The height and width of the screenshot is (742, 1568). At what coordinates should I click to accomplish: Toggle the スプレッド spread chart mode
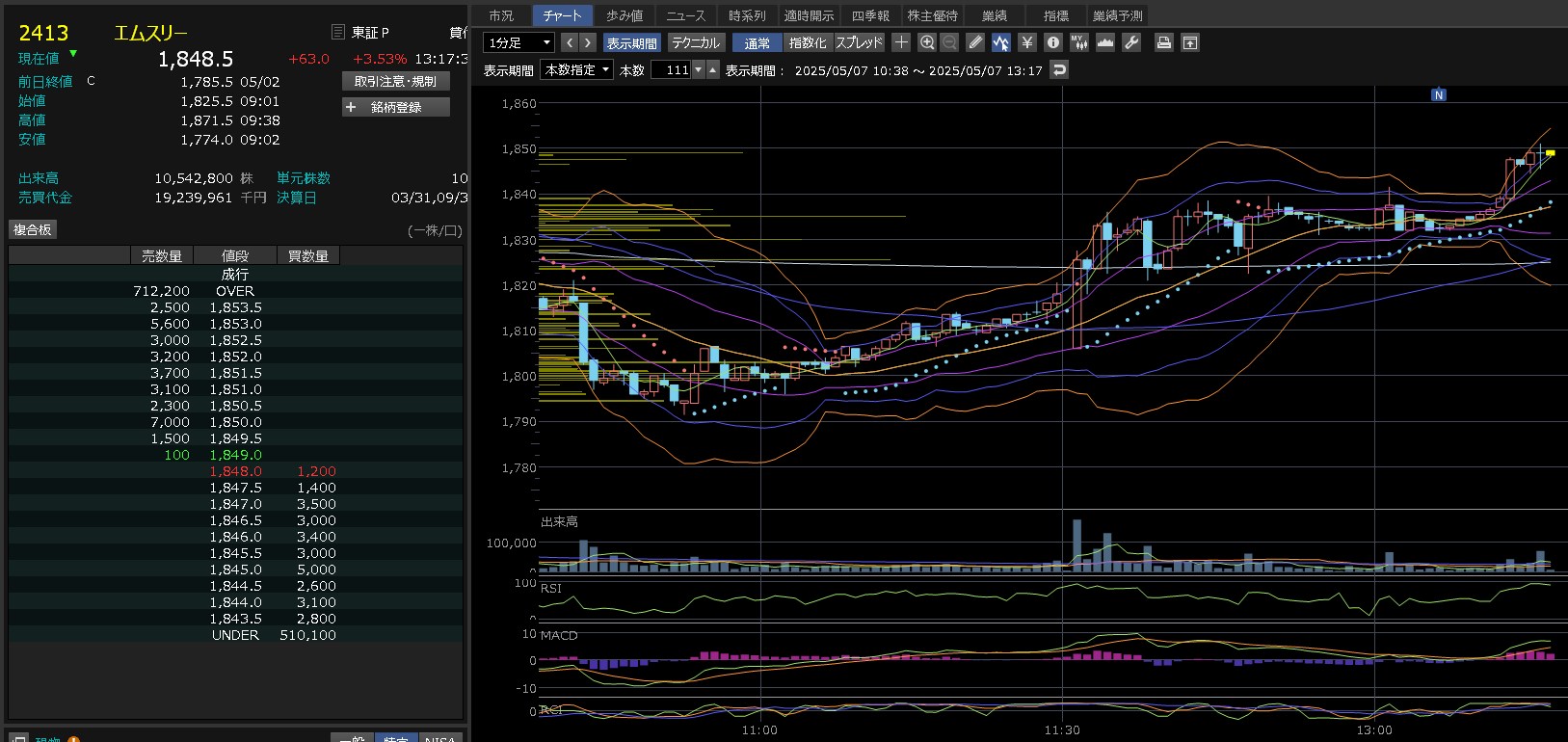859,42
